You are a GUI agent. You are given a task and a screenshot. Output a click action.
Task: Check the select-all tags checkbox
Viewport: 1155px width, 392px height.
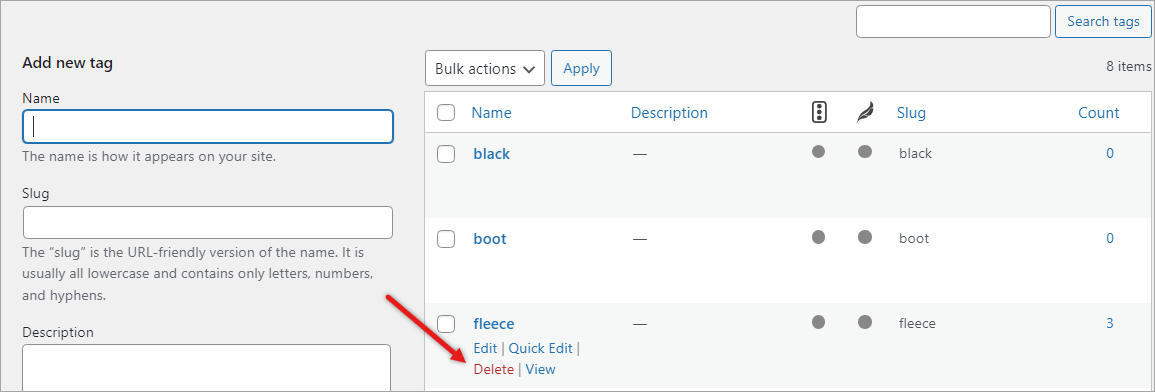446,113
